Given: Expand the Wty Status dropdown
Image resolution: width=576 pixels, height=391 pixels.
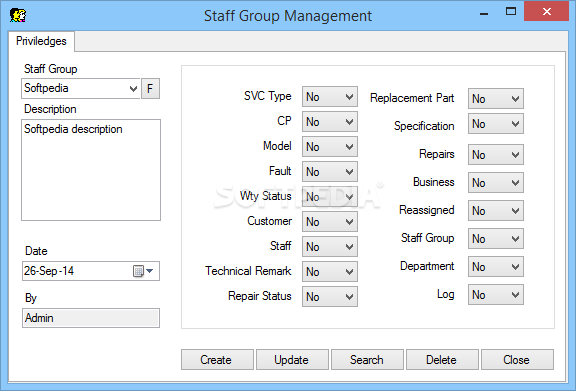Looking at the screenshot, I should [330, 197].
